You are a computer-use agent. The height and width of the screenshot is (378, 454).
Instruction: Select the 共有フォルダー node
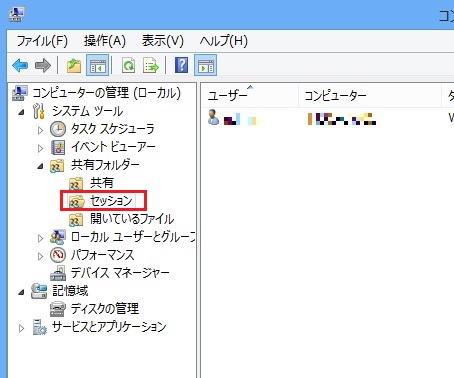tap(105, 165)
